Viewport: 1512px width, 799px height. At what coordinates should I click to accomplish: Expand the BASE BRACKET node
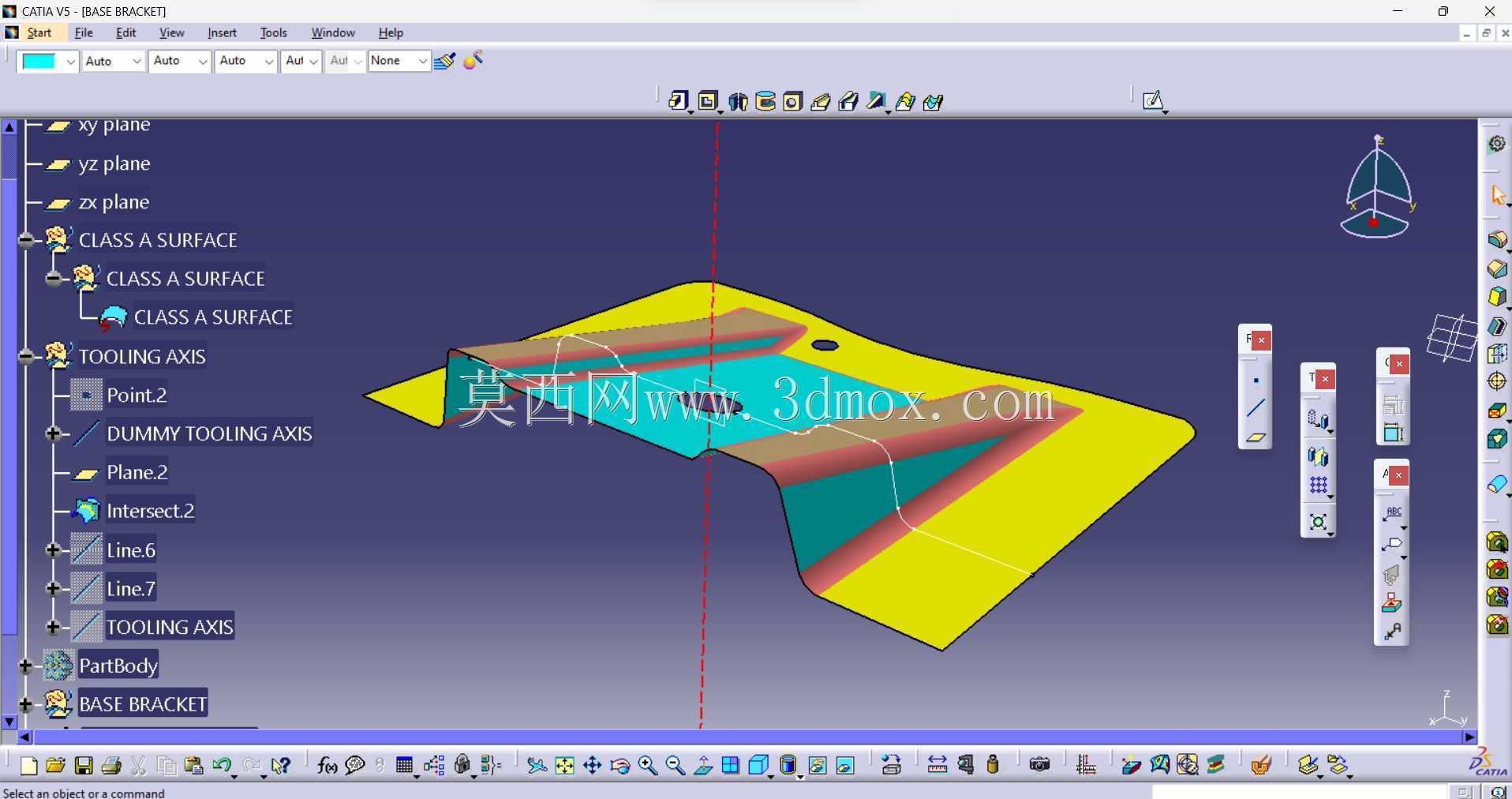click(x=26, y=704)
